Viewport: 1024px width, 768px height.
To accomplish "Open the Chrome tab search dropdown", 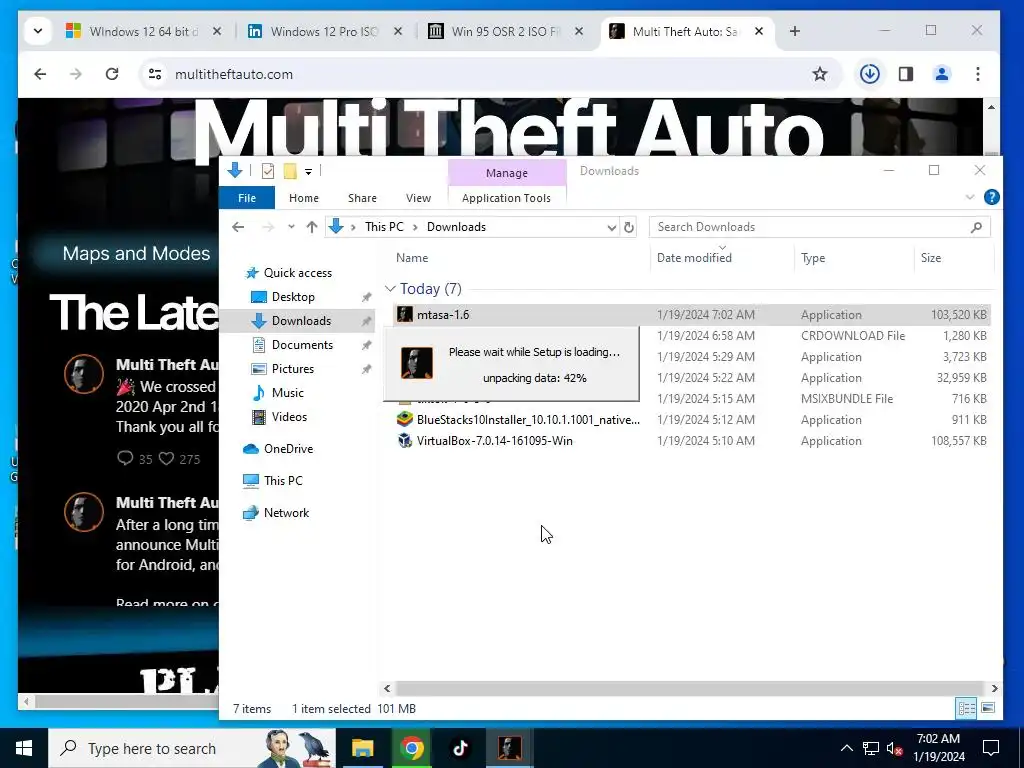I will point(38,31).
